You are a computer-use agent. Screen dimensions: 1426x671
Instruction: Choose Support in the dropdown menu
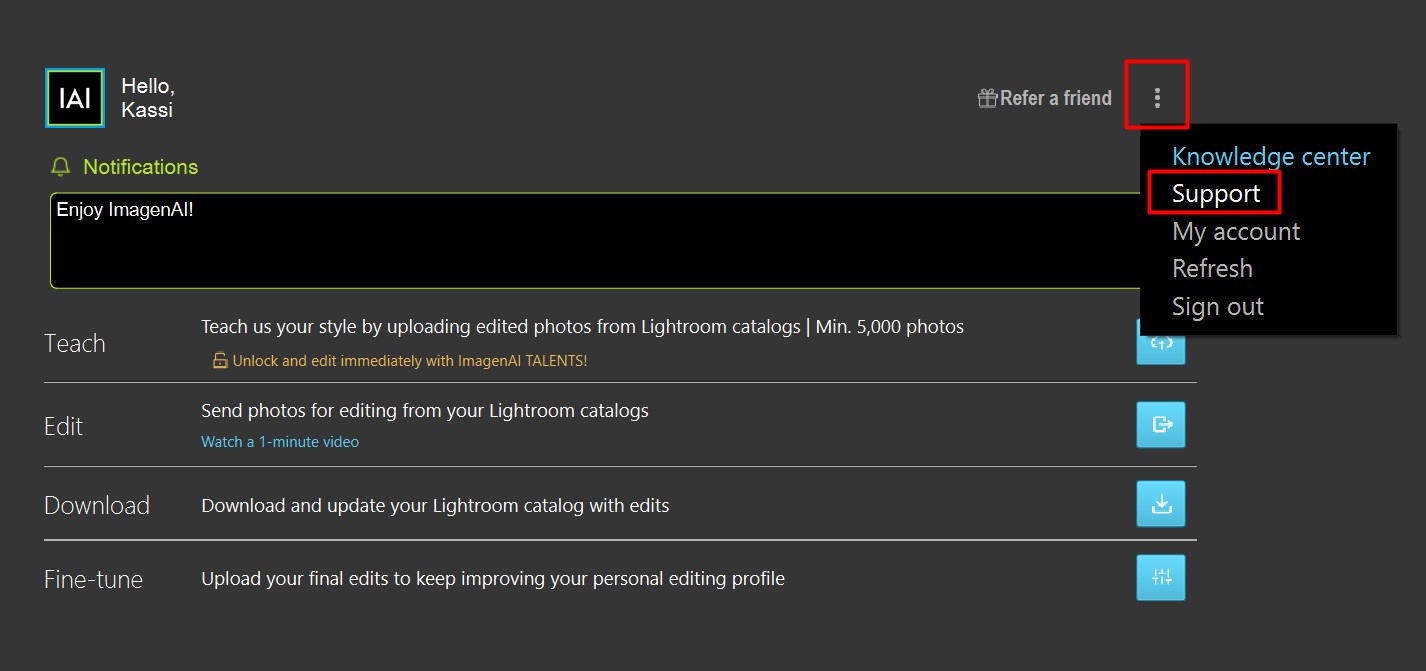1216,194
